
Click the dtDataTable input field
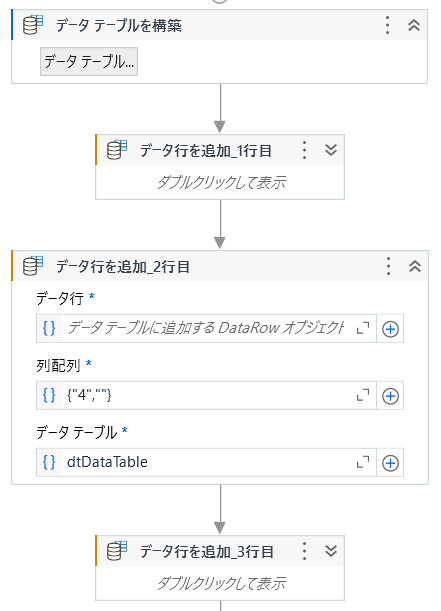(206, 463)
